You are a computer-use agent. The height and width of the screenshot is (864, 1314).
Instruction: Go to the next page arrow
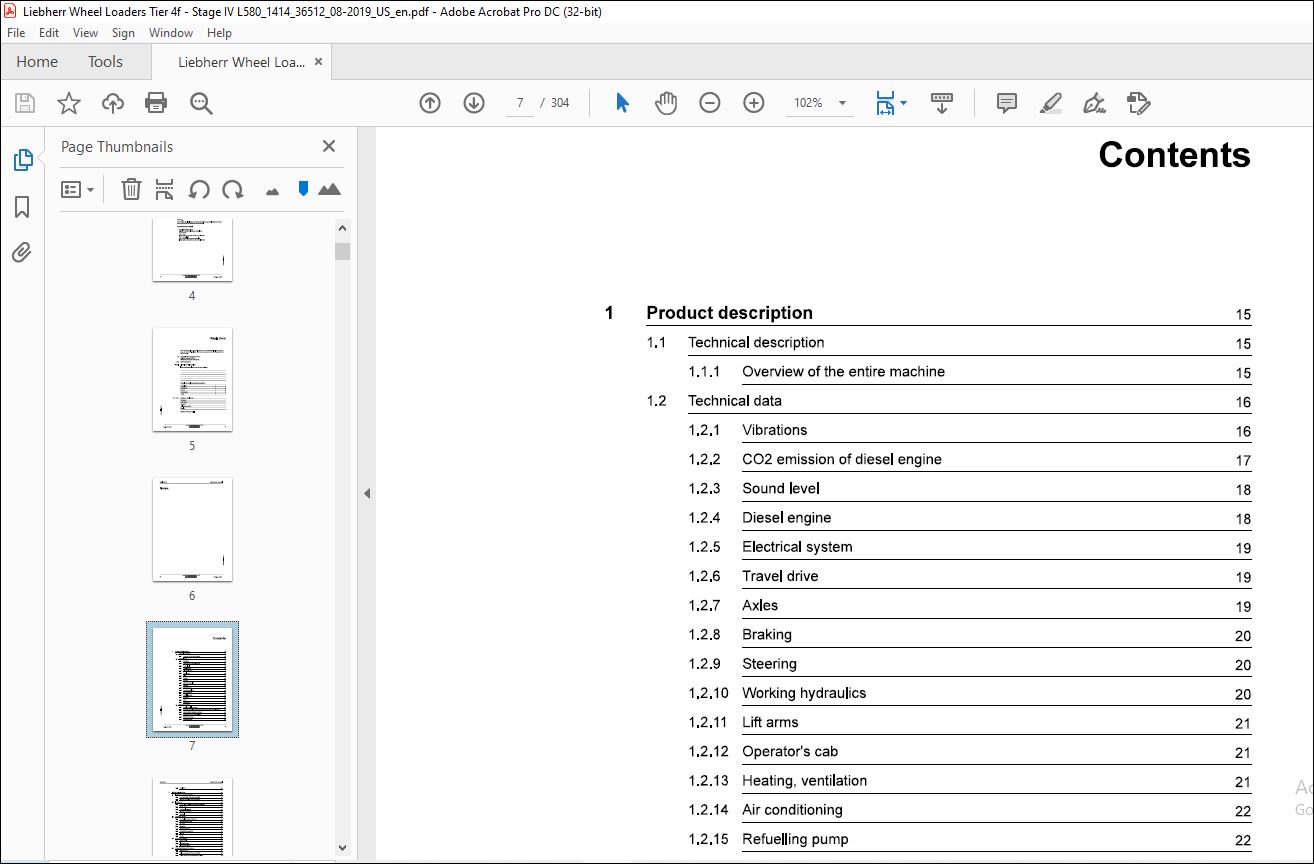point(474,103)
